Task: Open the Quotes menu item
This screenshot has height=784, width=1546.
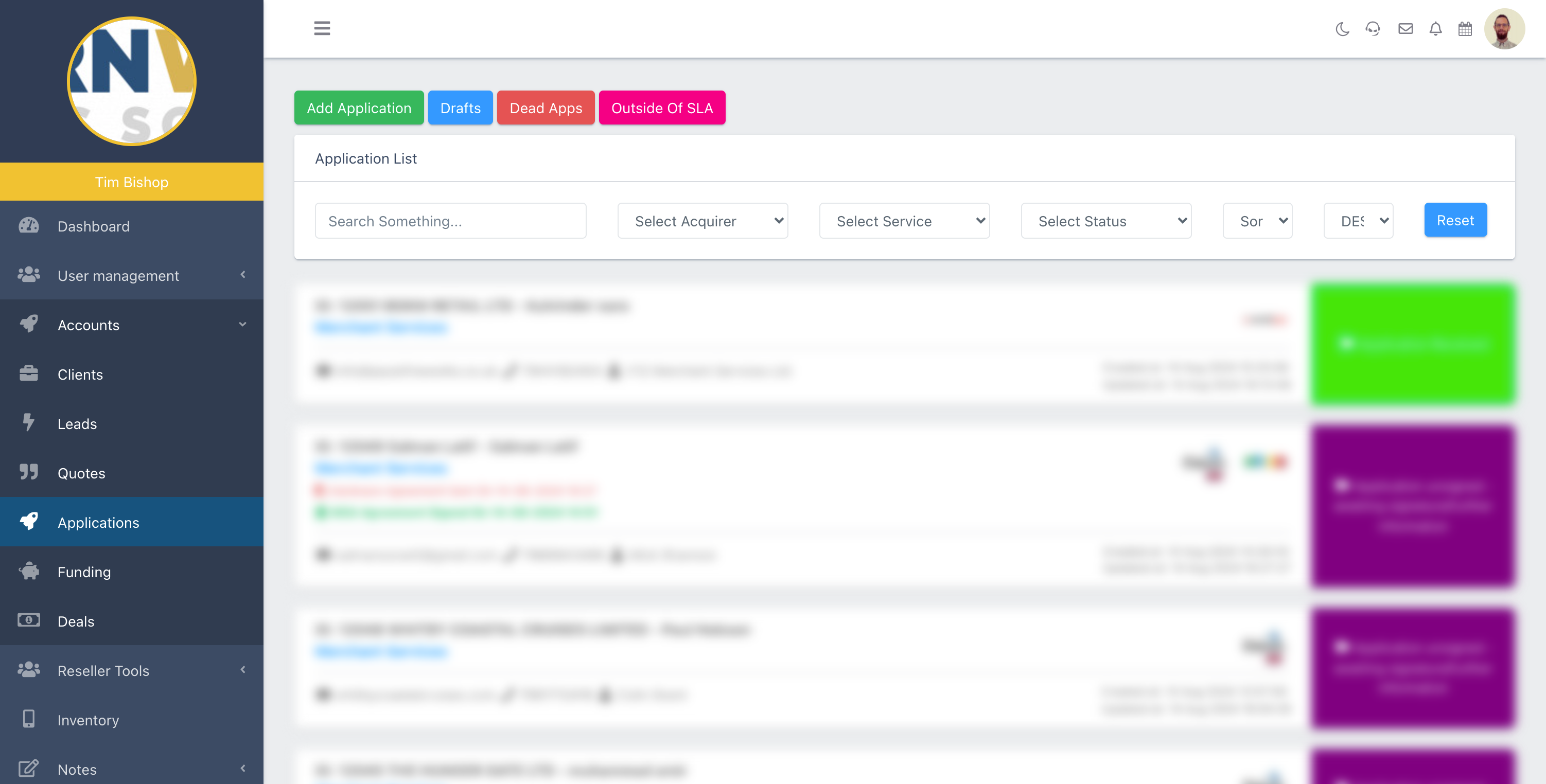Action: point(81,473)
